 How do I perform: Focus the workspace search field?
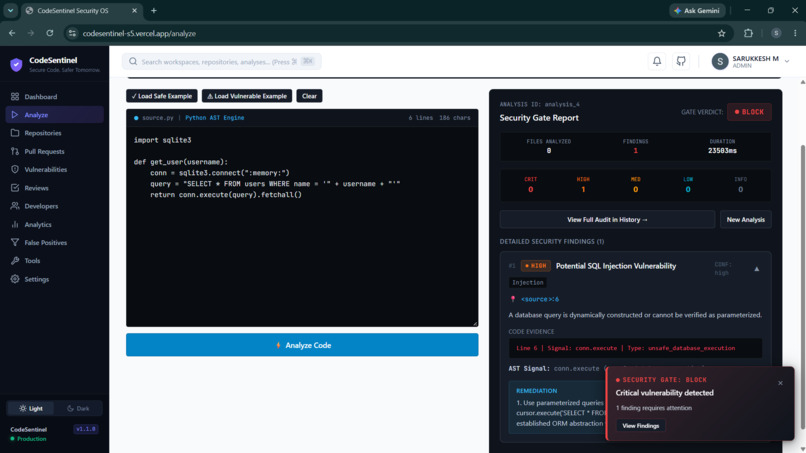222,62
